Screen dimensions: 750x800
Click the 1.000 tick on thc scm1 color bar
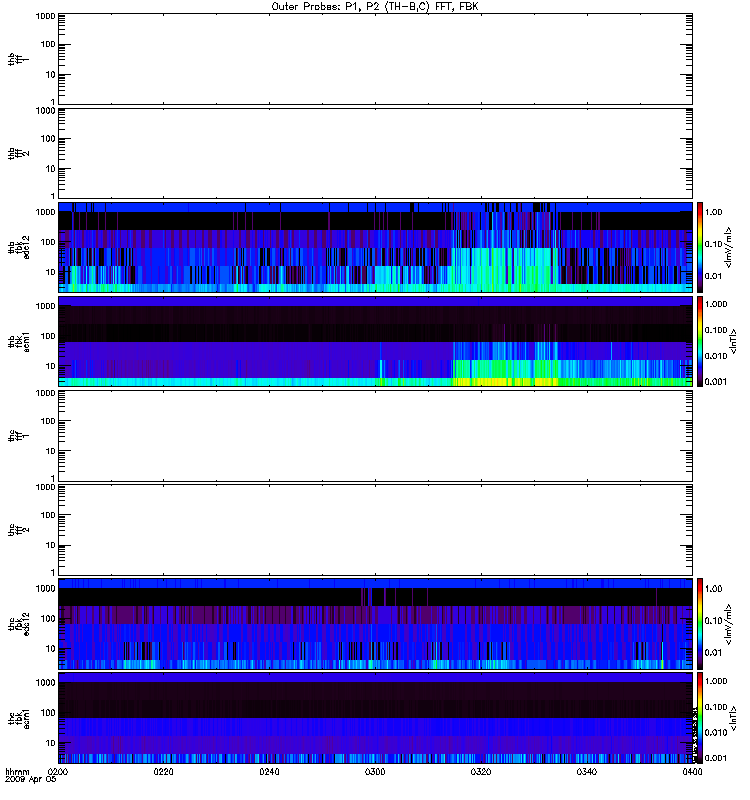[x=716, y=681]
